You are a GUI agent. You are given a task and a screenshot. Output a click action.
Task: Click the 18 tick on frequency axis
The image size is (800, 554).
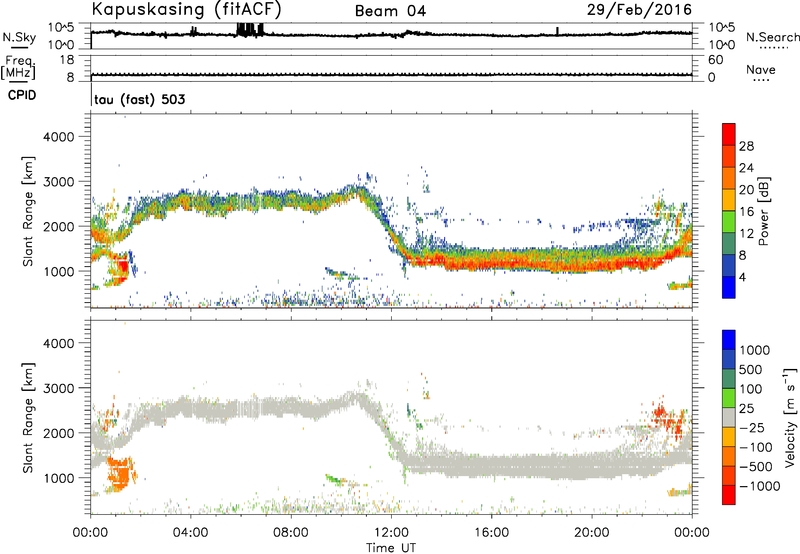coord(66,60)
